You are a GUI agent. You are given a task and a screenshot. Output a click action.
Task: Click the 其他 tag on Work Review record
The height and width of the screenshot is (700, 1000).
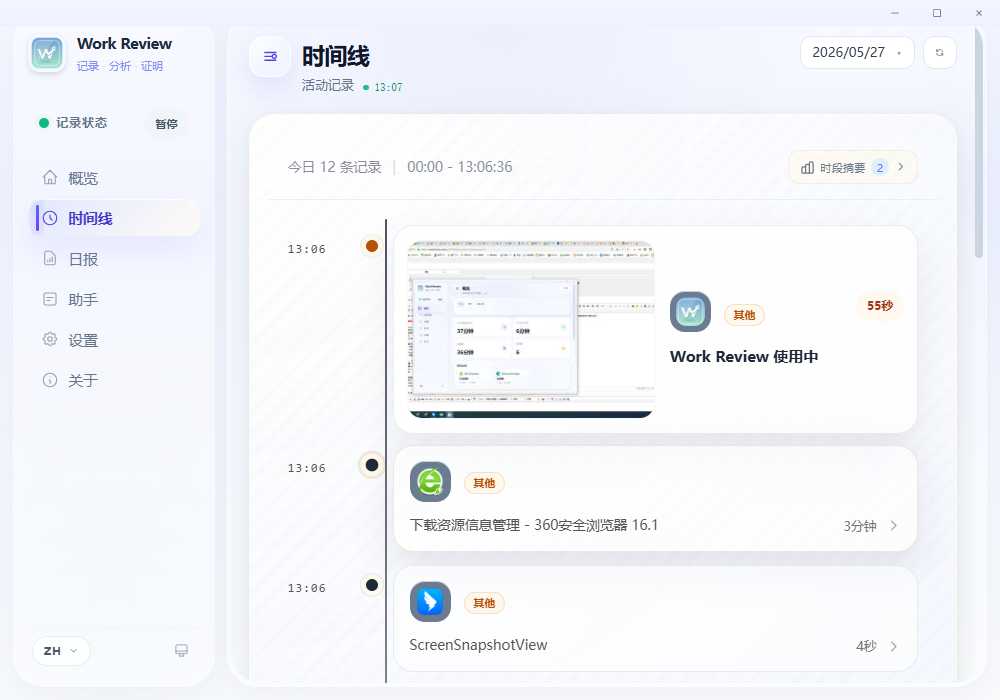coord(744,315)
